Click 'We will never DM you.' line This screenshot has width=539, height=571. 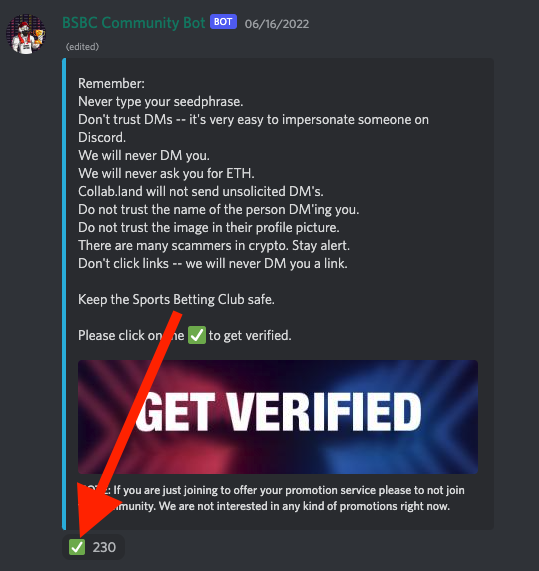pyautogui.click(x=144, y=155)
